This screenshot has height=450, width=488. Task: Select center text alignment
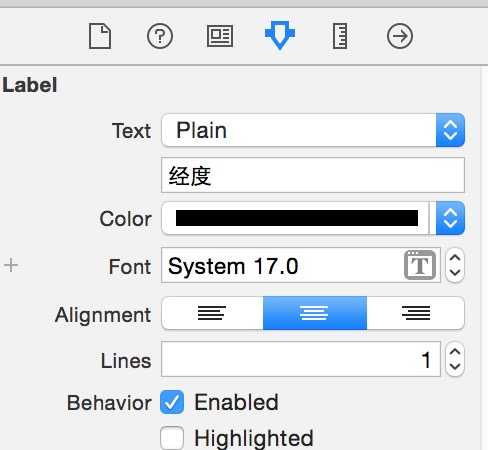[315, 313]
